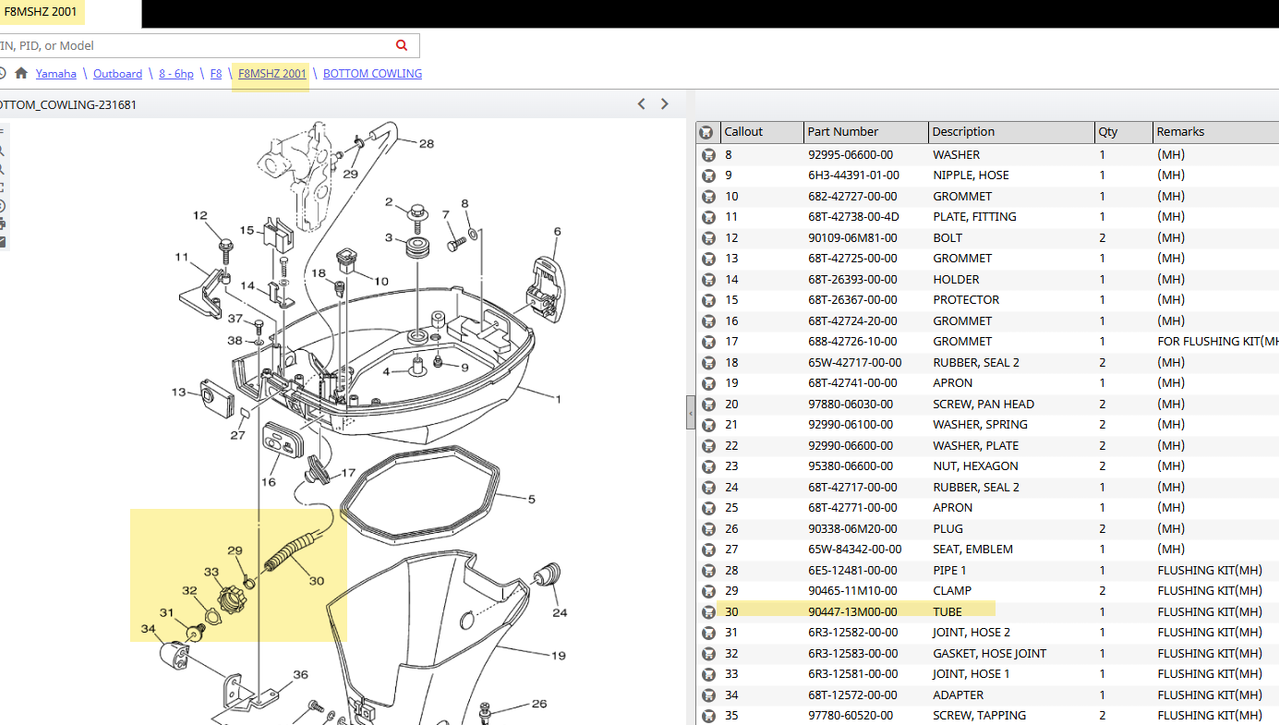Add WASHER 92995-06600-00 to cart
The image size is (1279, 725).
(x=708, y=155)
